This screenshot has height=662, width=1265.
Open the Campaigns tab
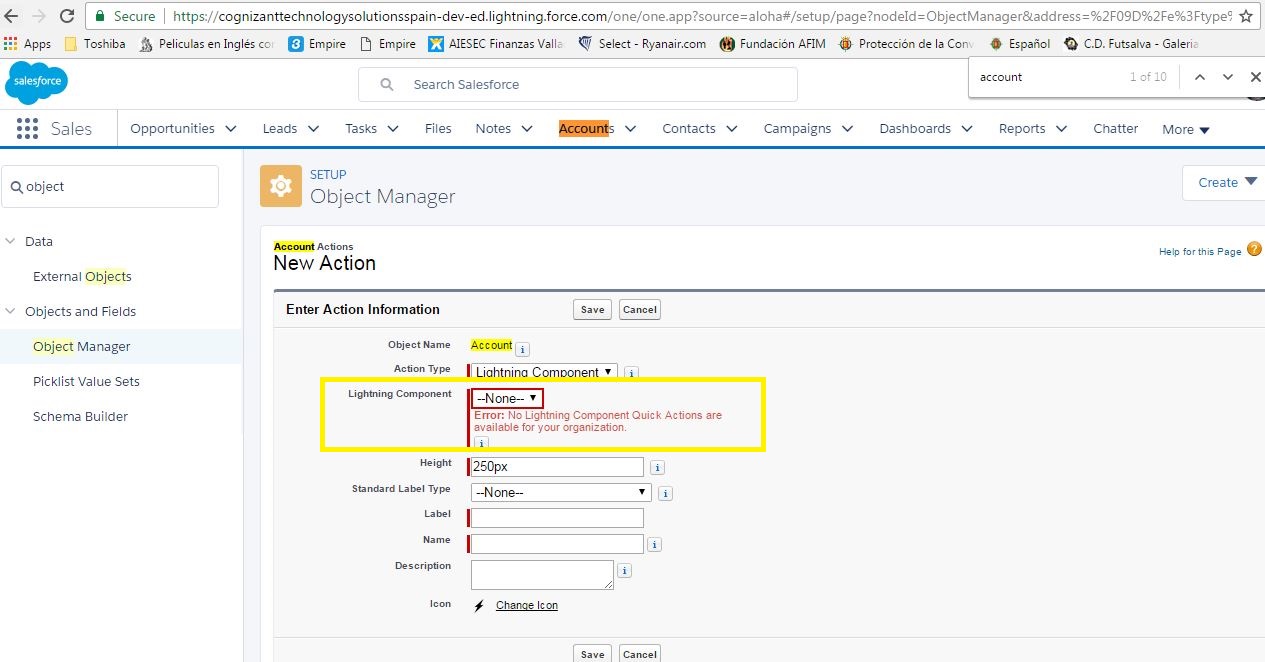point(797,129)
